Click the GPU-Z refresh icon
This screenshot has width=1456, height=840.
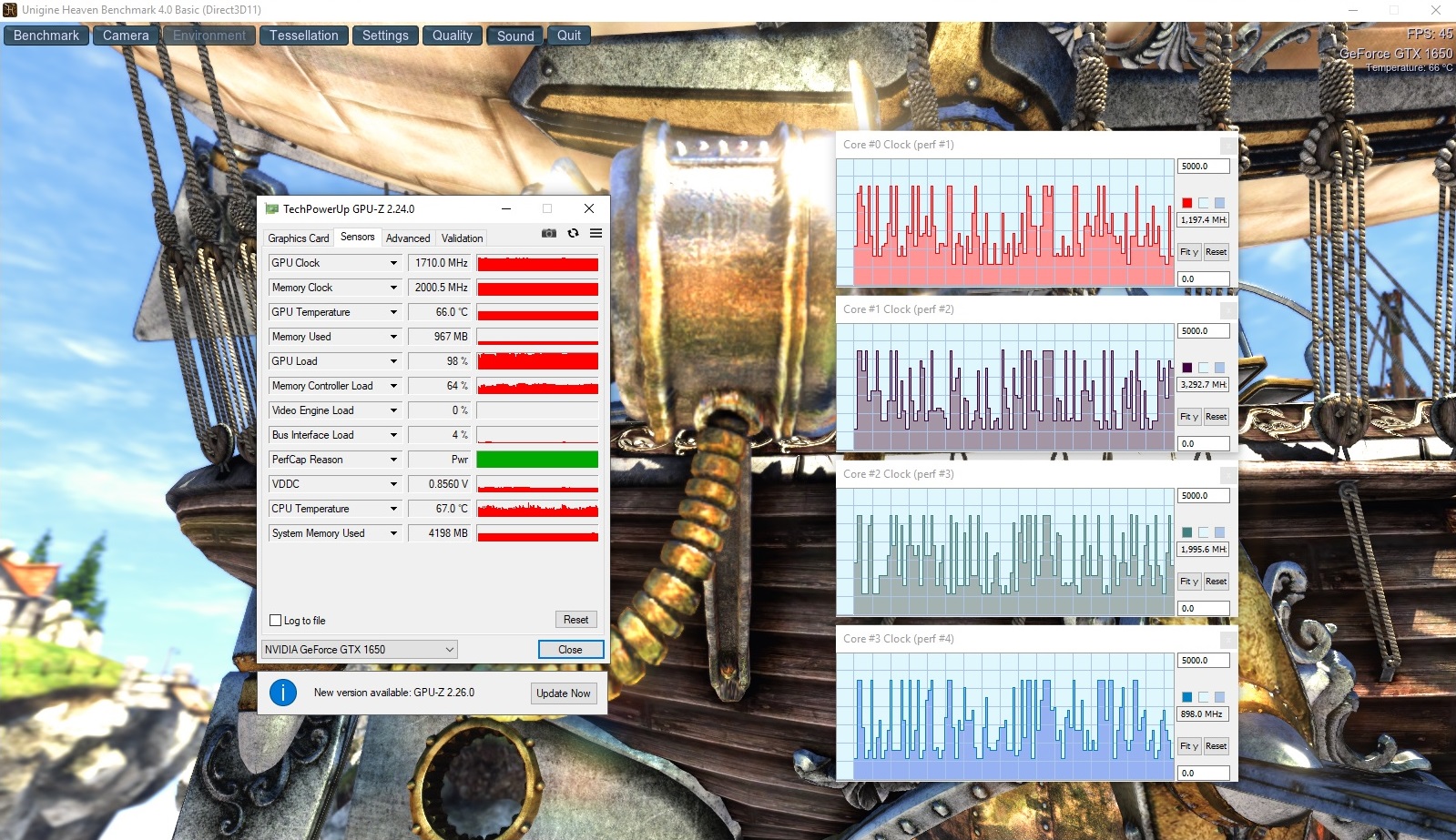point(573,234)
